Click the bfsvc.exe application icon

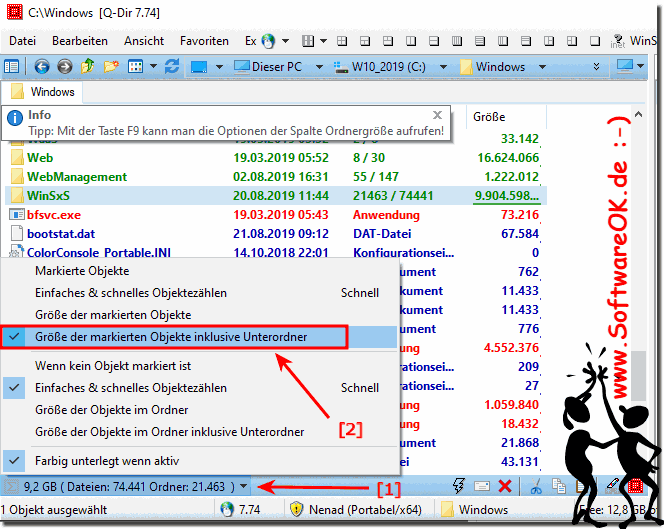point(17,215)
